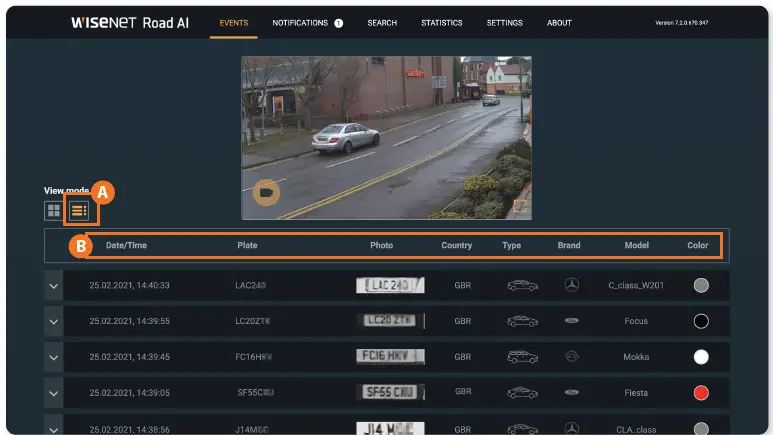Click the white color swatch for Mokka
The image size is (773, 435).
pyautogui.click(x=701, y=357)
